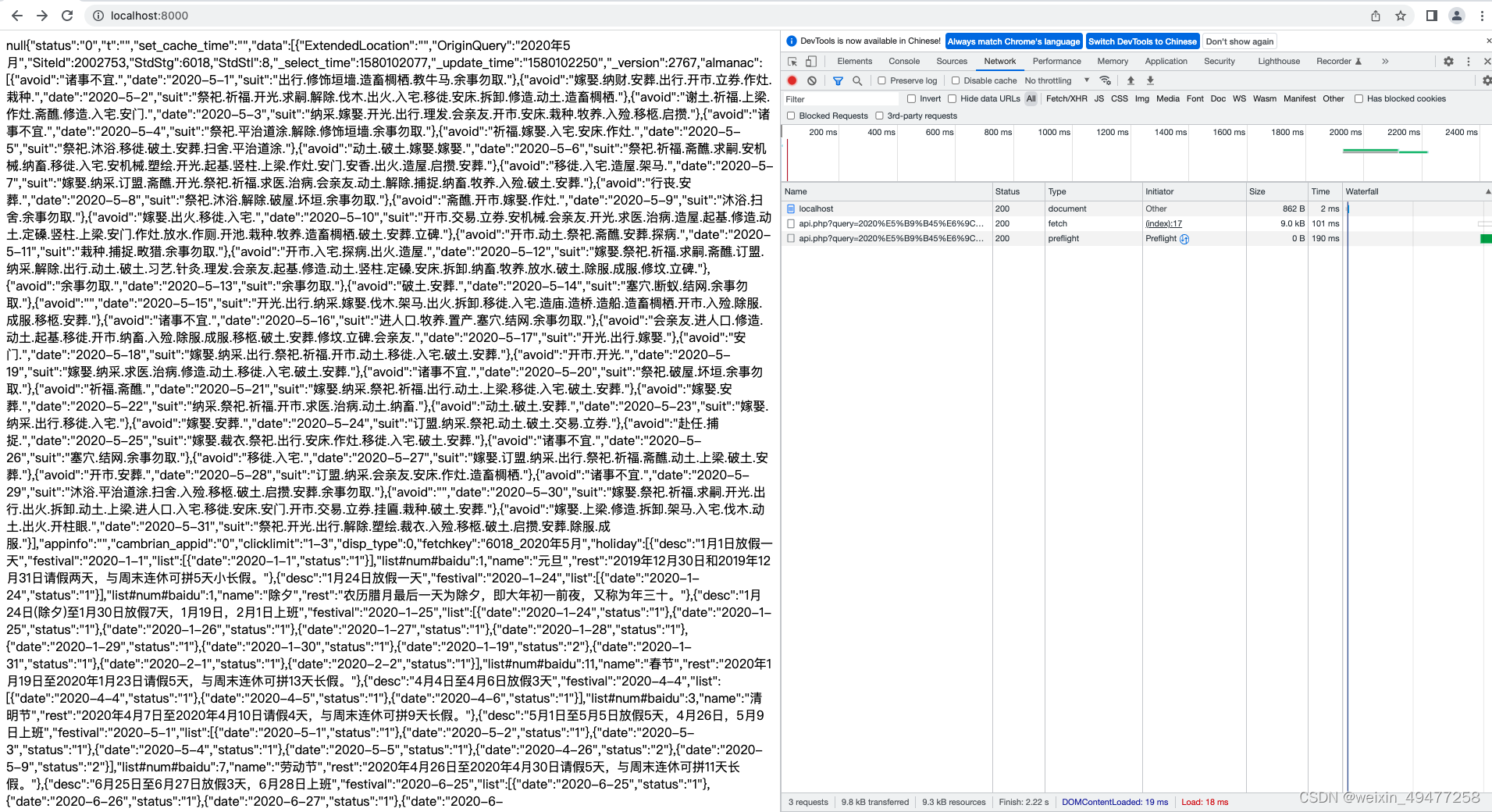Enable Preserve log checkbox

(881, 80)
